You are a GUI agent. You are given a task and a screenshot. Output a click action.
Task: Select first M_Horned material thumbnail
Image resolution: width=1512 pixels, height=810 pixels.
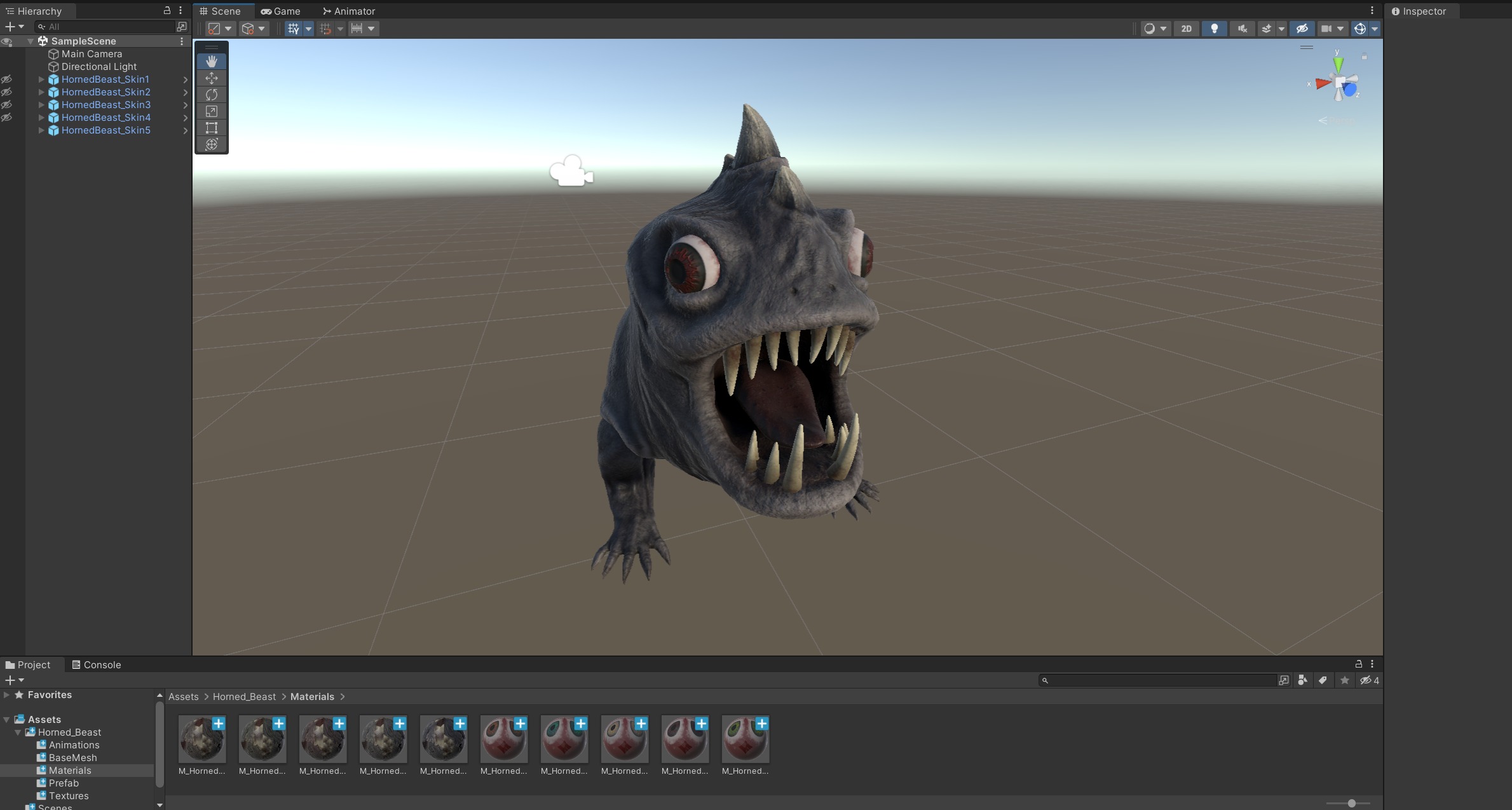pyautogui.click(x=202, y=739)
